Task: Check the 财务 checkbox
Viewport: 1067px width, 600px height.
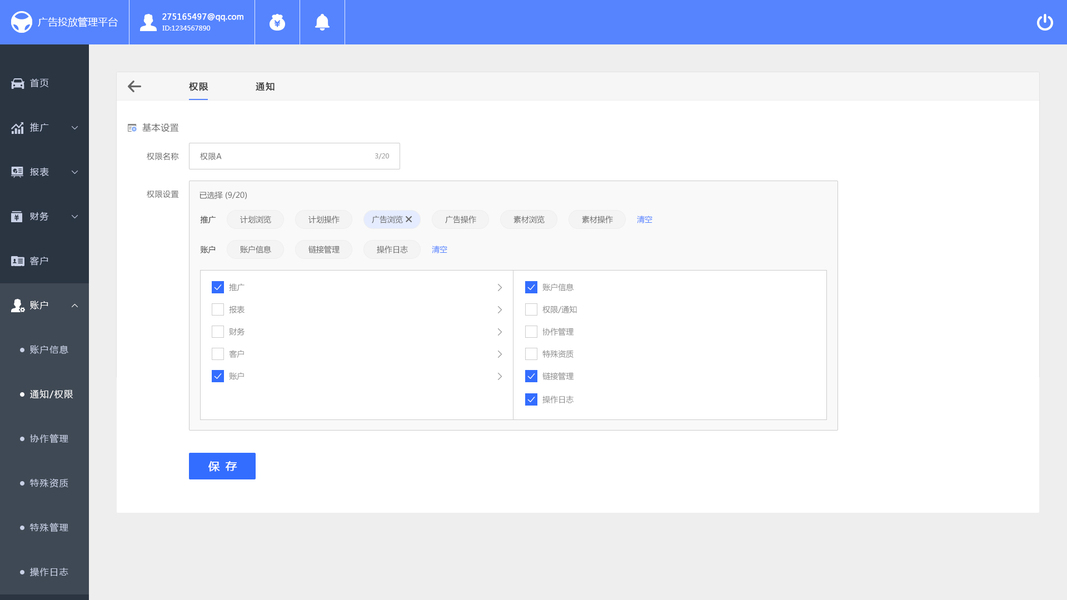Action: (x=218, y=332)
